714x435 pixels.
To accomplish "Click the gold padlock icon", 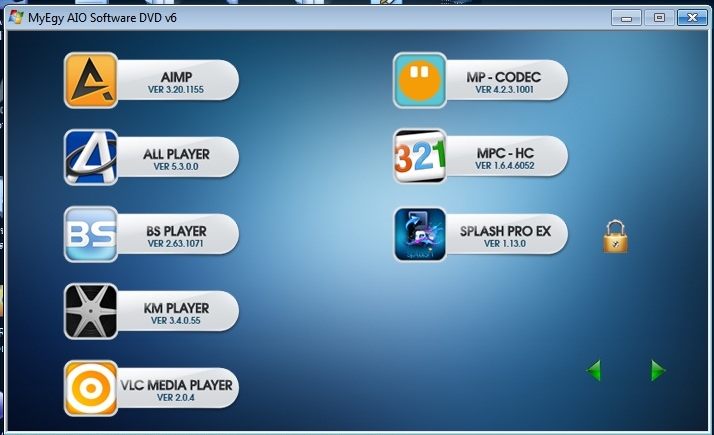I will click(x=615, y=236).
